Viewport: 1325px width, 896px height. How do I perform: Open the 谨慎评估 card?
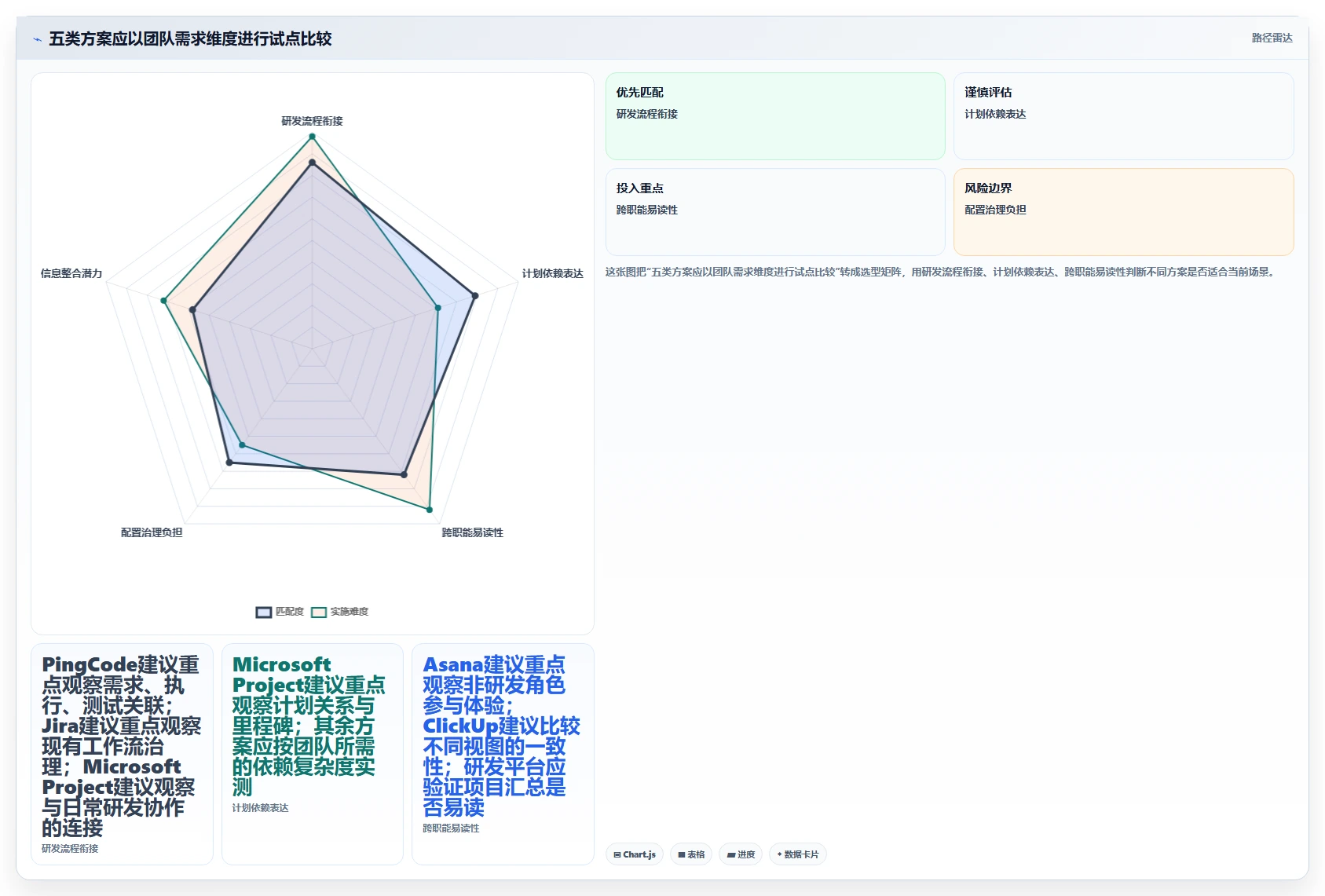point(1123,116)
